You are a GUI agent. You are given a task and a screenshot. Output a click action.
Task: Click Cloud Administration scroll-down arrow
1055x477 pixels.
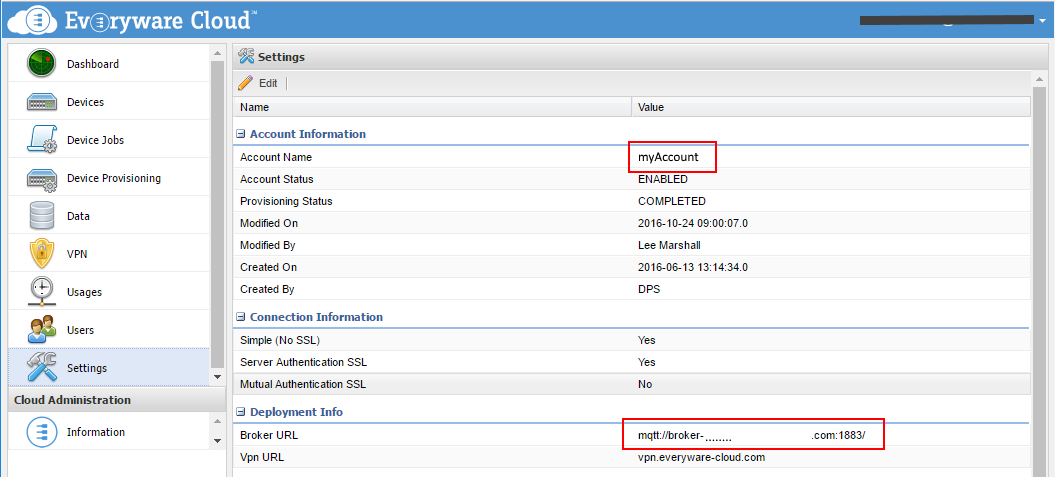[x=217, y=441]
